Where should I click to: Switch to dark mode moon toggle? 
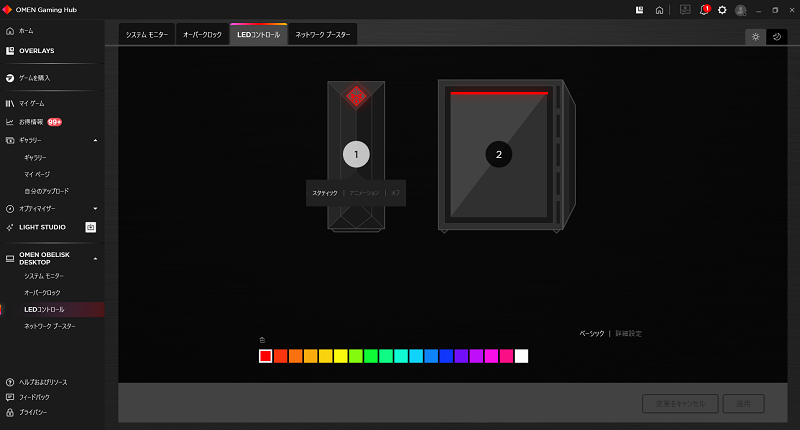pyautogui.click(x=776, y=36)
